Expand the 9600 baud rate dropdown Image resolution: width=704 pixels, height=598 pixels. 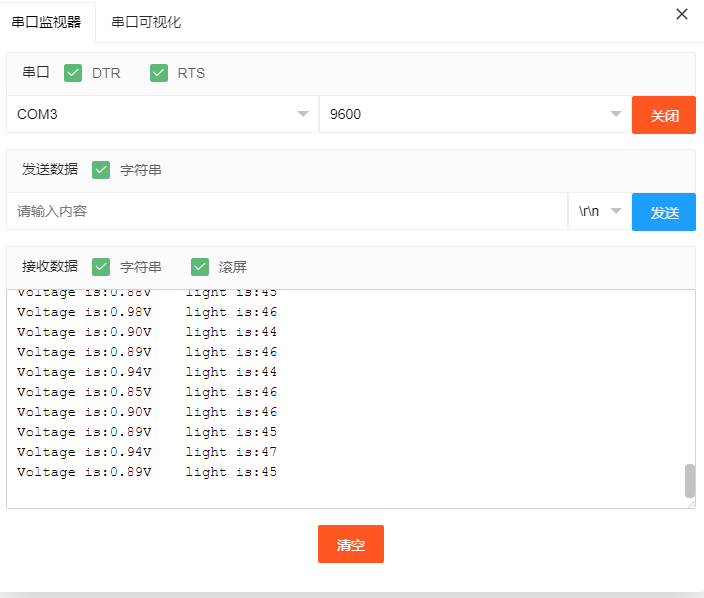(x=475, y=114)
